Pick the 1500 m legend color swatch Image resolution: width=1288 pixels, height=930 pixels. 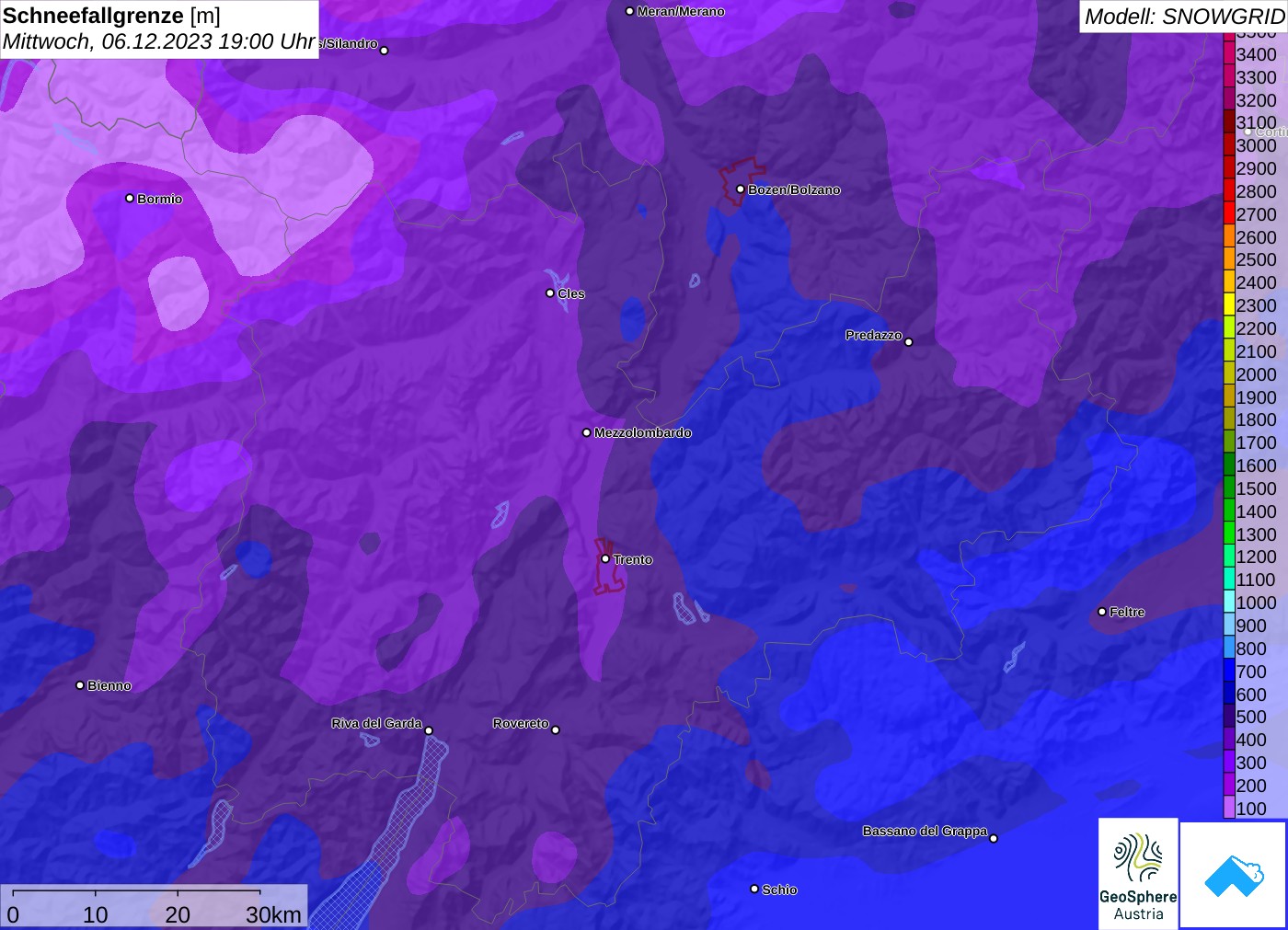point(1229,488)
